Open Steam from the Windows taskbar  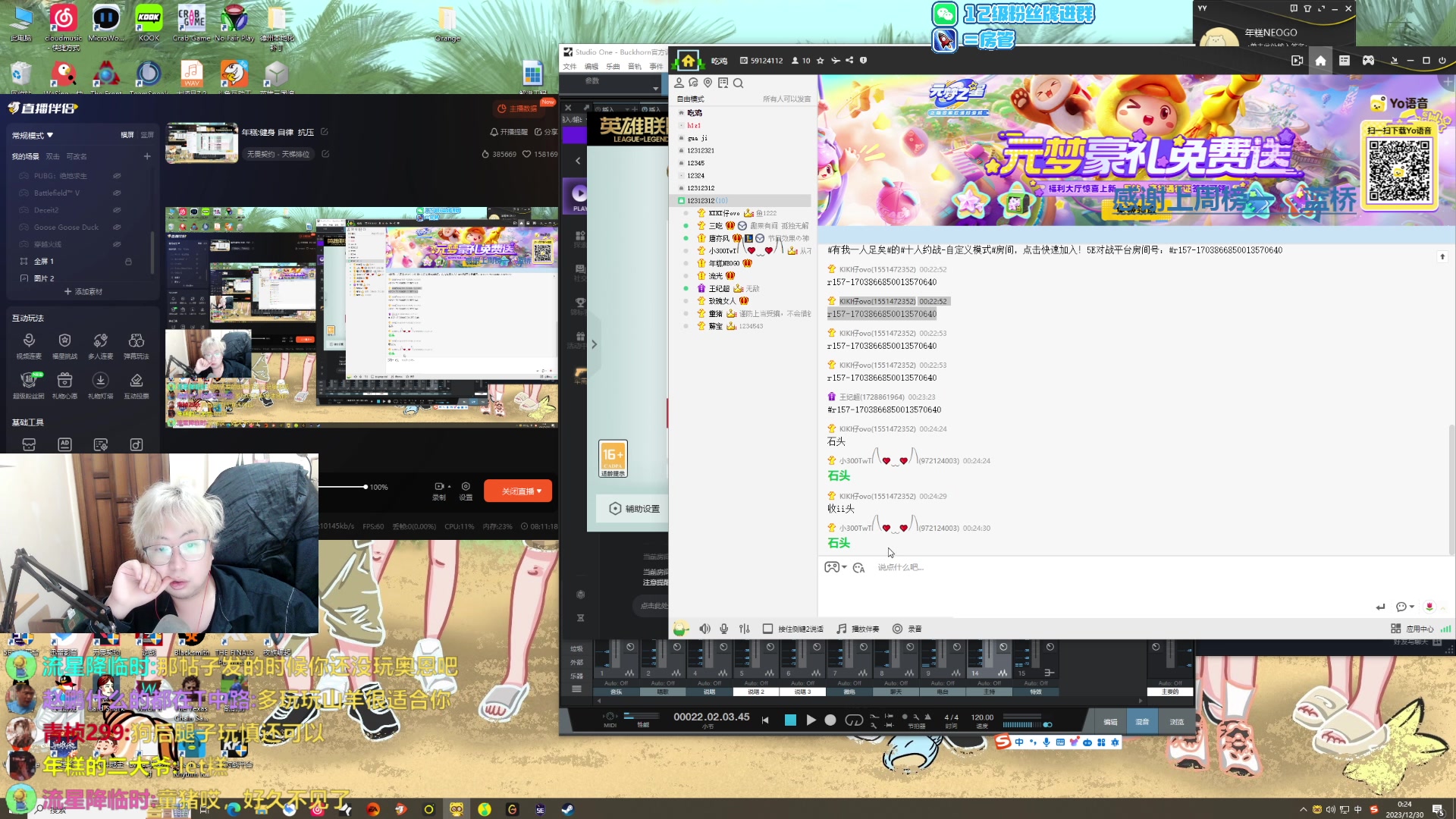coord(567,809)
